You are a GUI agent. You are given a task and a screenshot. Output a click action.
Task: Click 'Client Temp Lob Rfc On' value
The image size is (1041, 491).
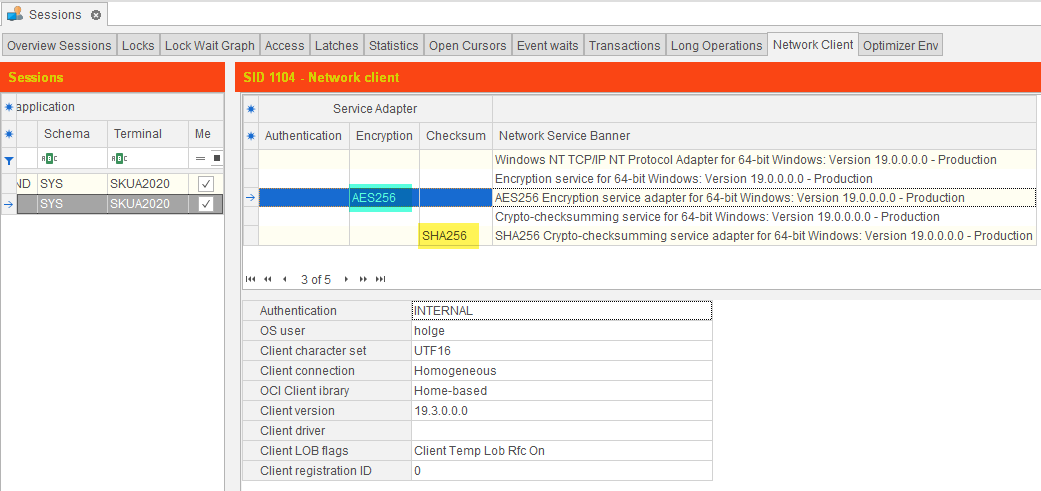[562, 451]
